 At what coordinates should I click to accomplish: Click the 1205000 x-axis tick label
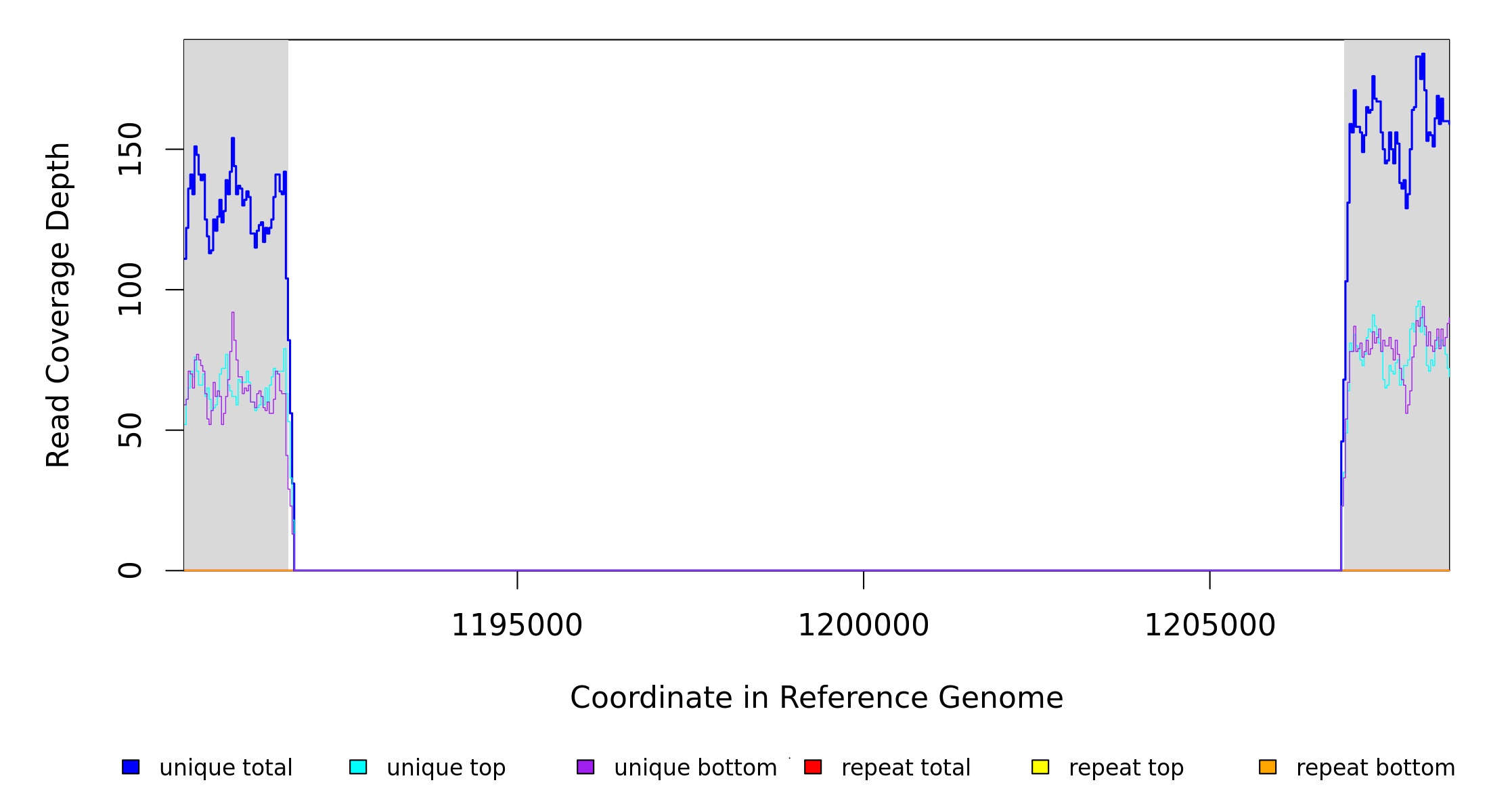click(x=1209, y=625)
